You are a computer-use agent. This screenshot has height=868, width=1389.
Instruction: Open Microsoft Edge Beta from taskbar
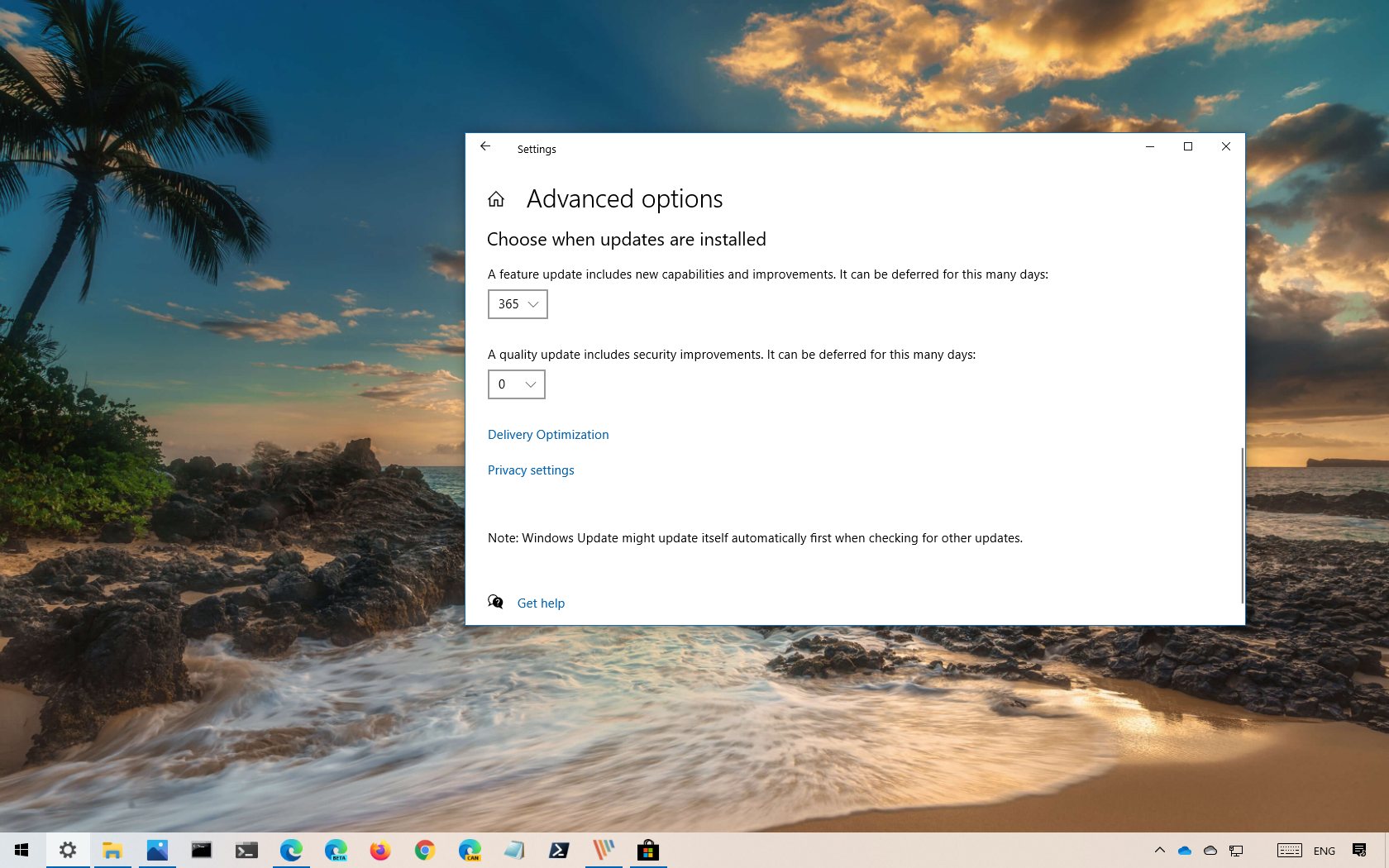click(x=336, y=850)
